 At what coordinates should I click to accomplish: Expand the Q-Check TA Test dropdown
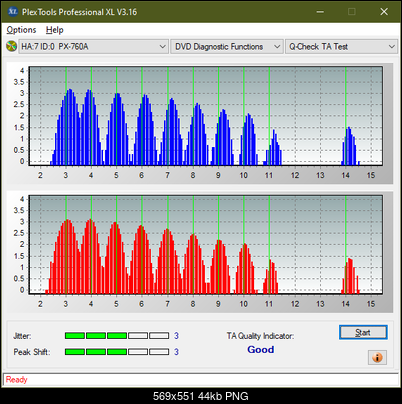pos(341,47)
